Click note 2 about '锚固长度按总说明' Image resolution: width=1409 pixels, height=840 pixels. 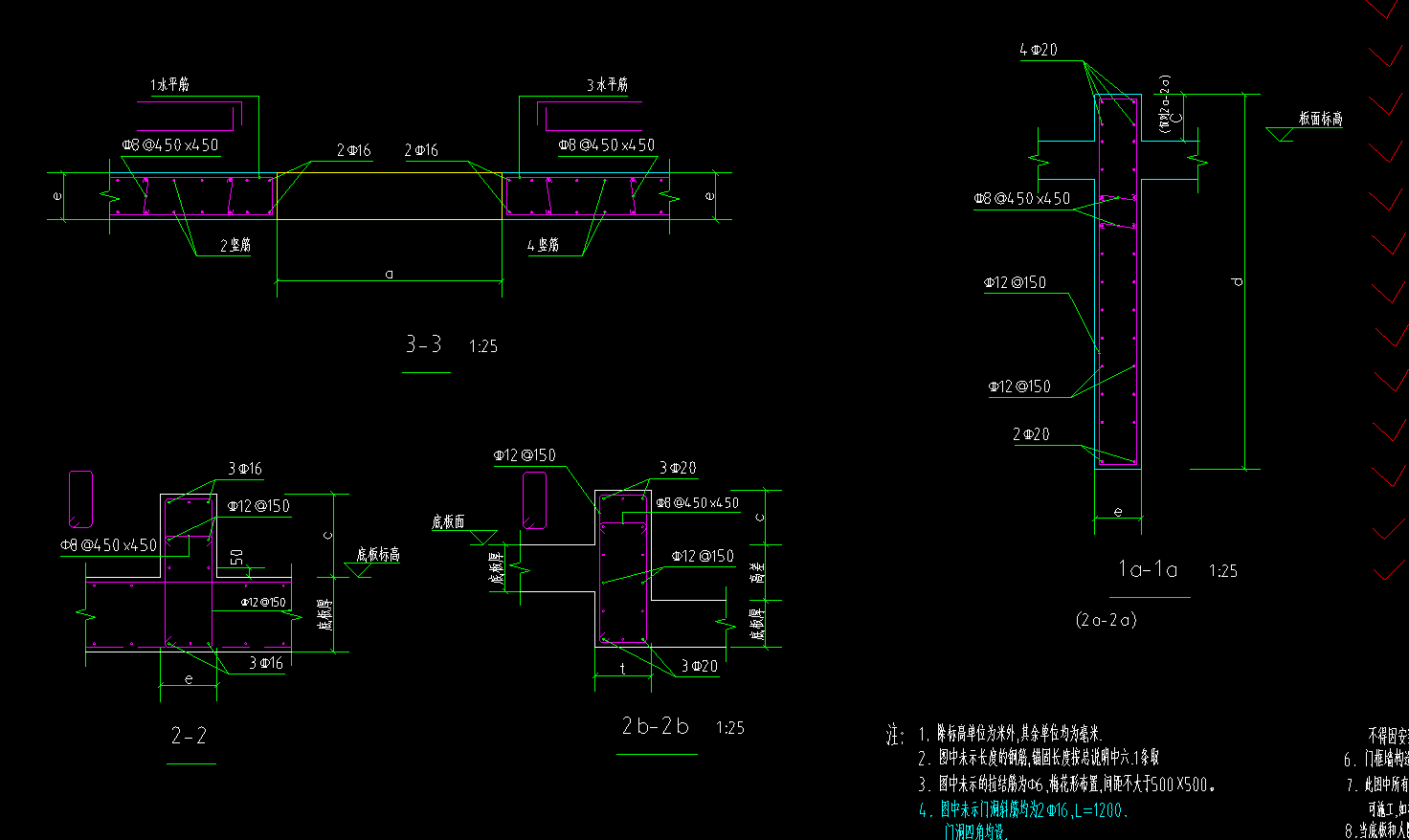(1039, 758)
